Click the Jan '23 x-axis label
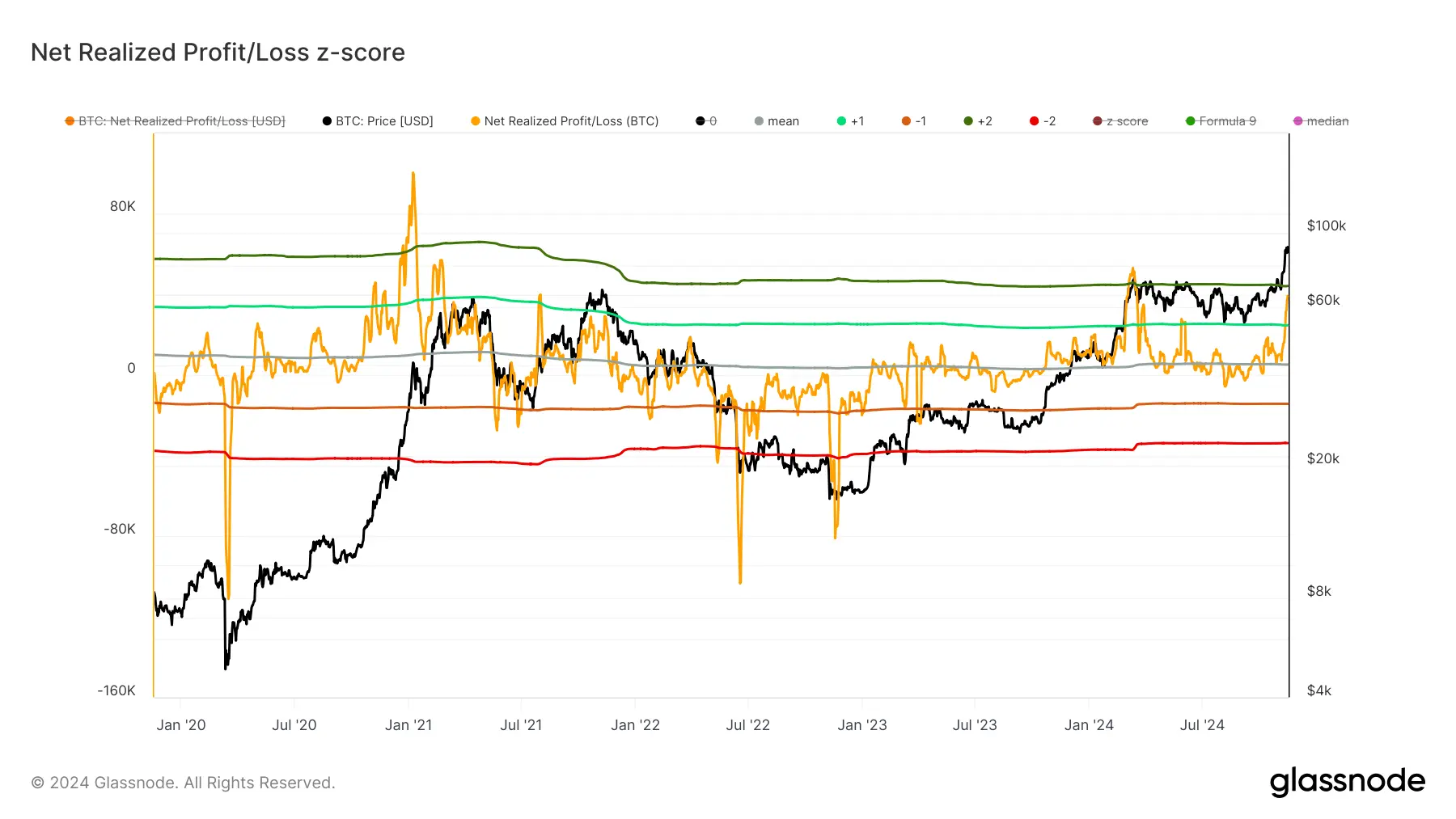Screen dimensions: 1456x819 [x=862, y=725]
